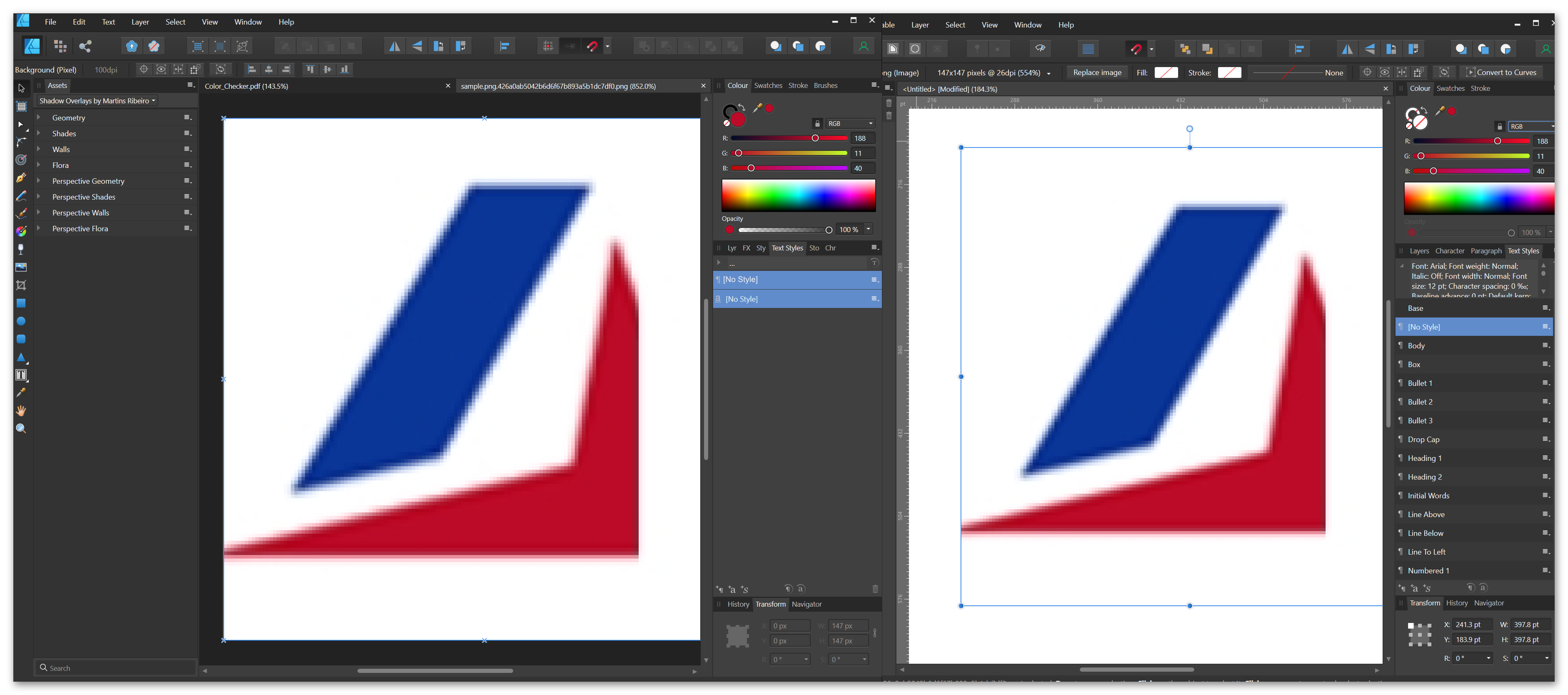
Task: Toggle Force Pixel Alignment in left toolbar
Action: 548,46
